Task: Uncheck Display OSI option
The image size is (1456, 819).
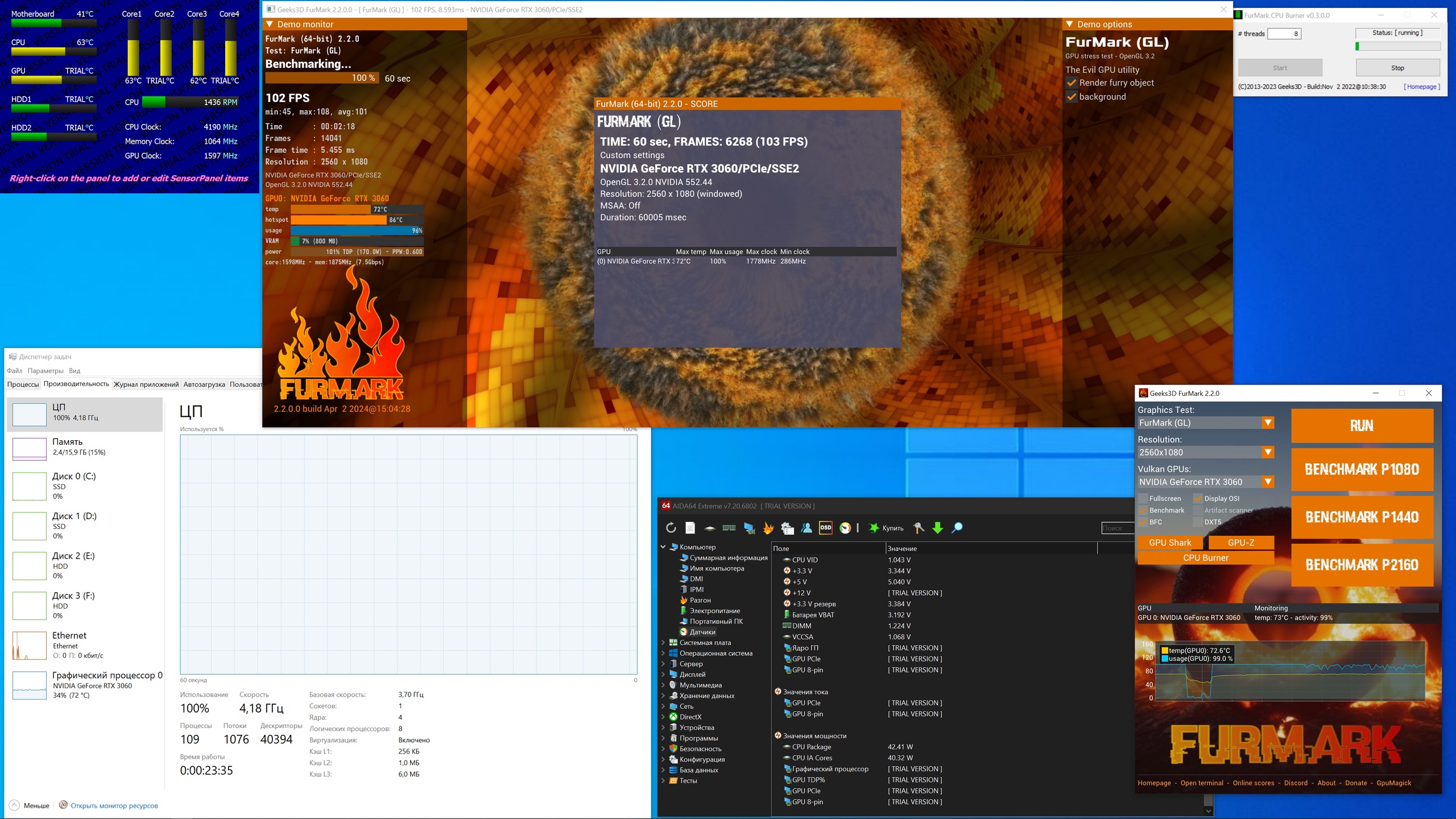Action: pos(1198,498)
